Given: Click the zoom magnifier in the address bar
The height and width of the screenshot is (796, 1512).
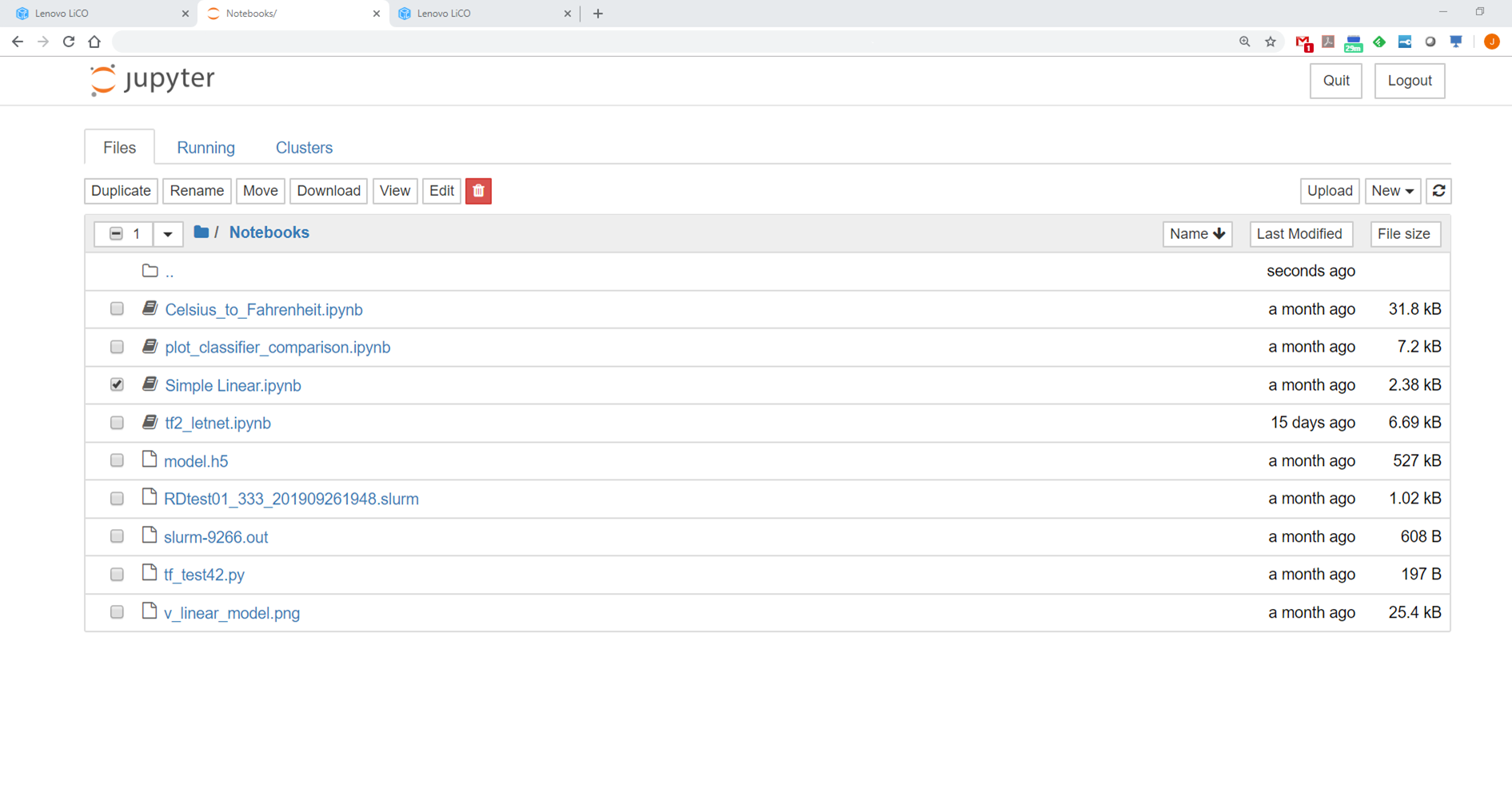Looking at the screenshot, I should pos(1244,42).
